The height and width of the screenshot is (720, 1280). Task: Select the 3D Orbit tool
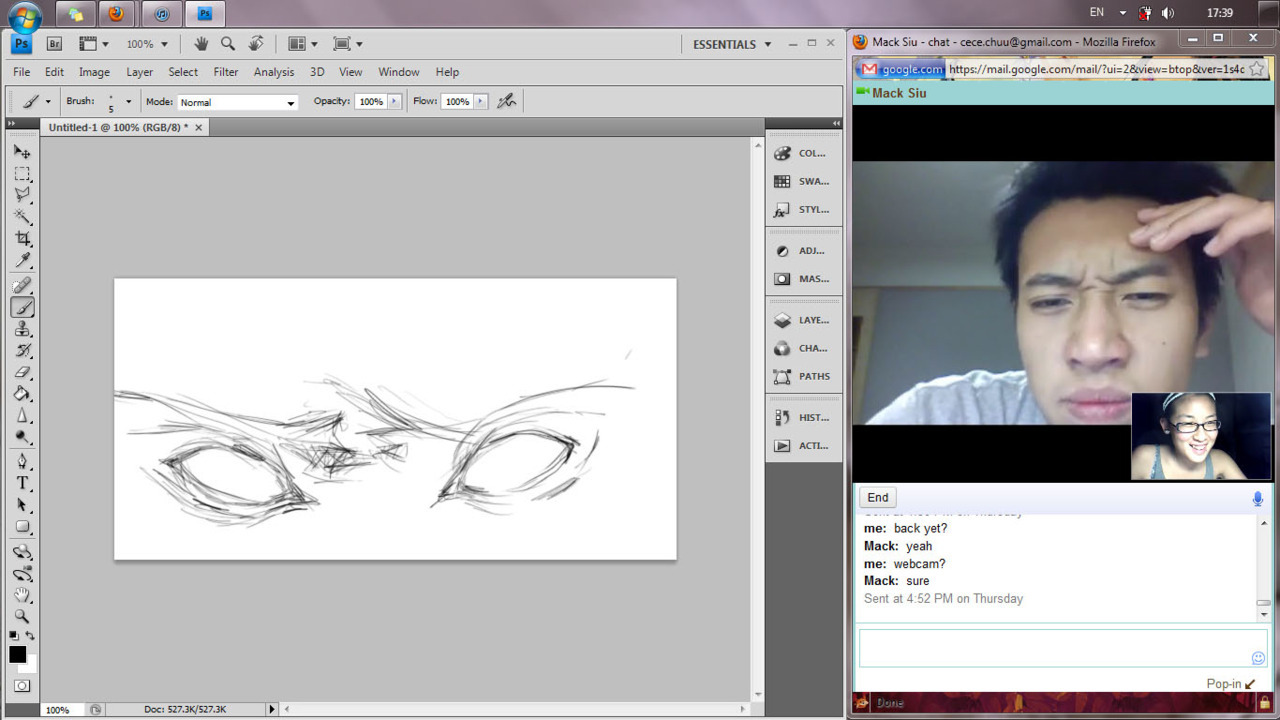pos(22,573)
